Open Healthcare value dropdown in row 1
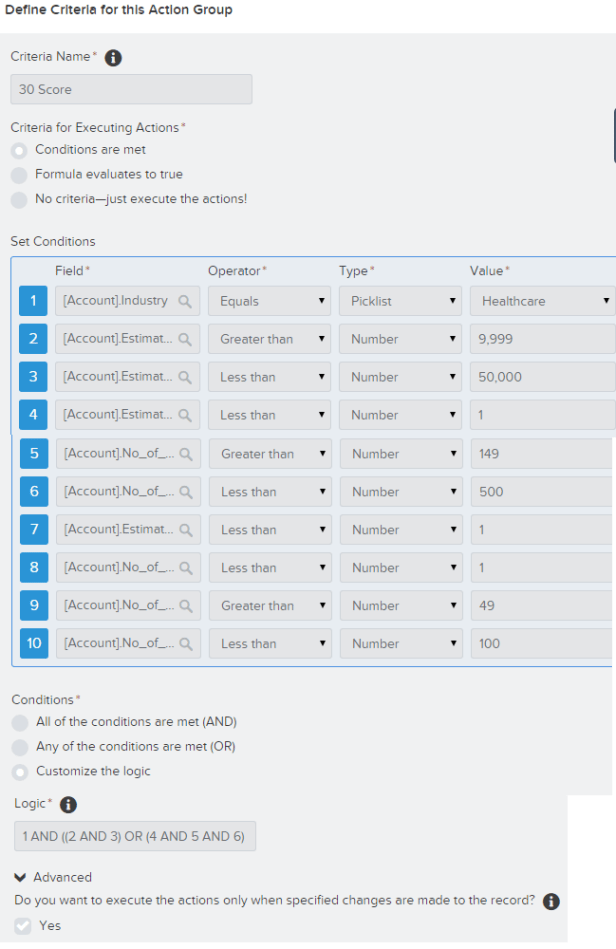This screenshot has height=949, width=616. point(543,301)
